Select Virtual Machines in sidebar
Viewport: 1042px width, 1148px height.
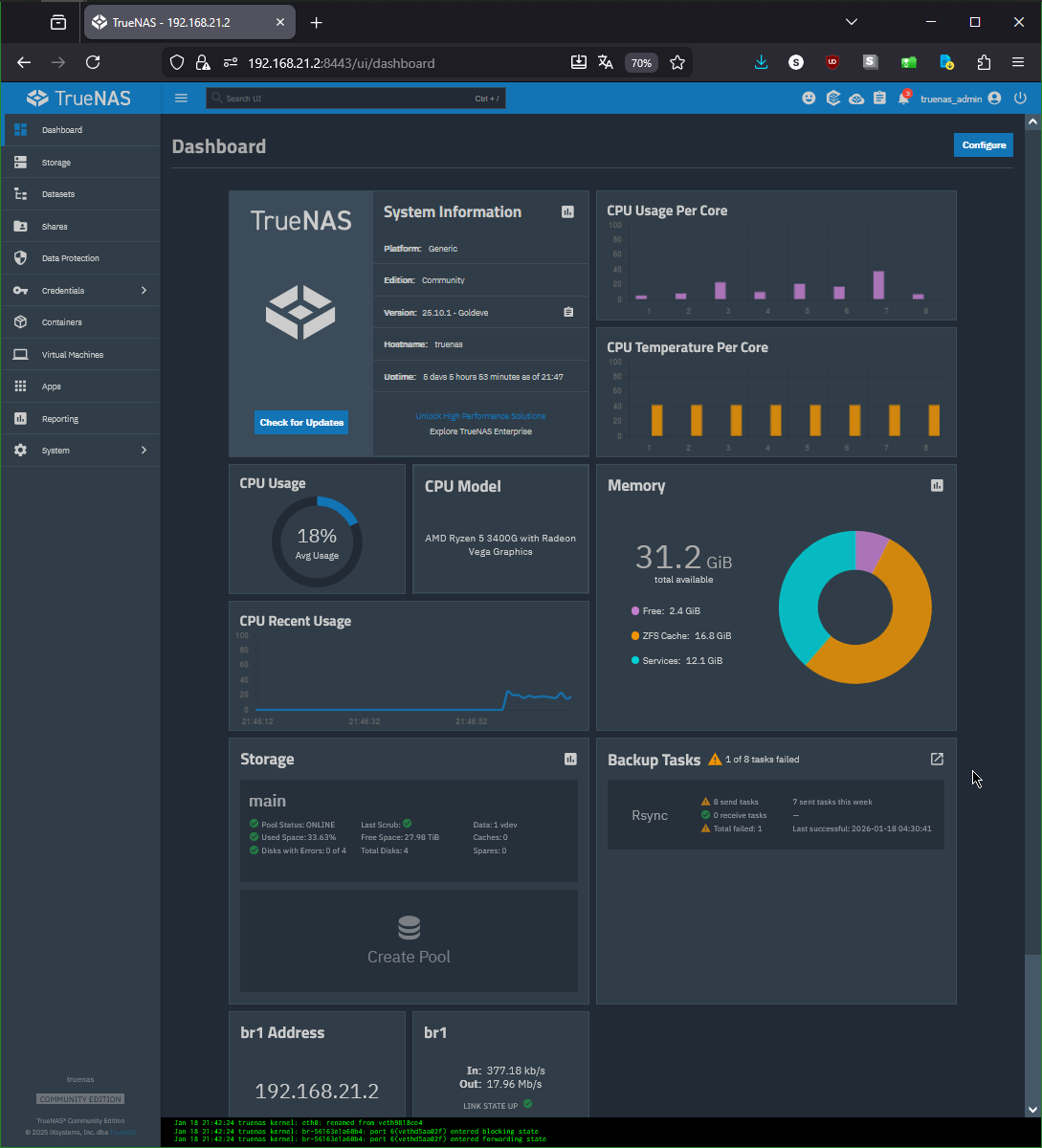pos(80,355)
